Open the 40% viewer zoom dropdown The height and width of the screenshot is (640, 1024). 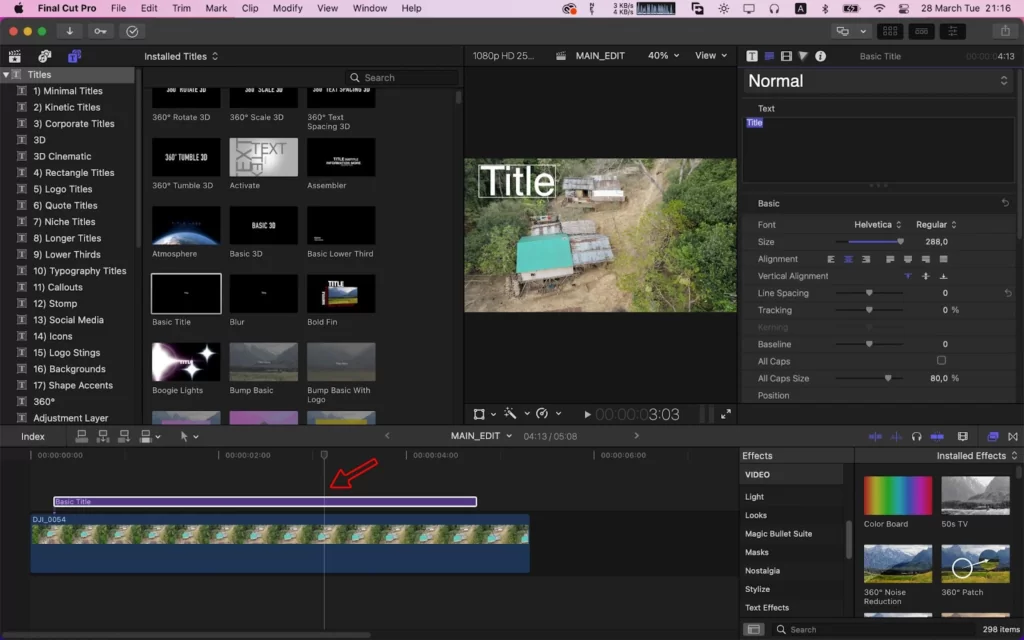[663, 56]
